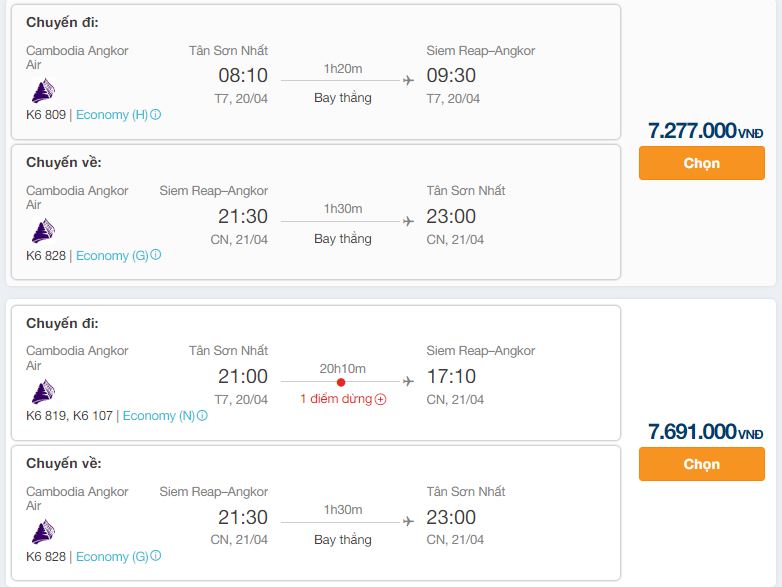782x587 pixels.
Task: Click Cambodia Angkor Air logo for flight K6 809
Action: point(43,90)
